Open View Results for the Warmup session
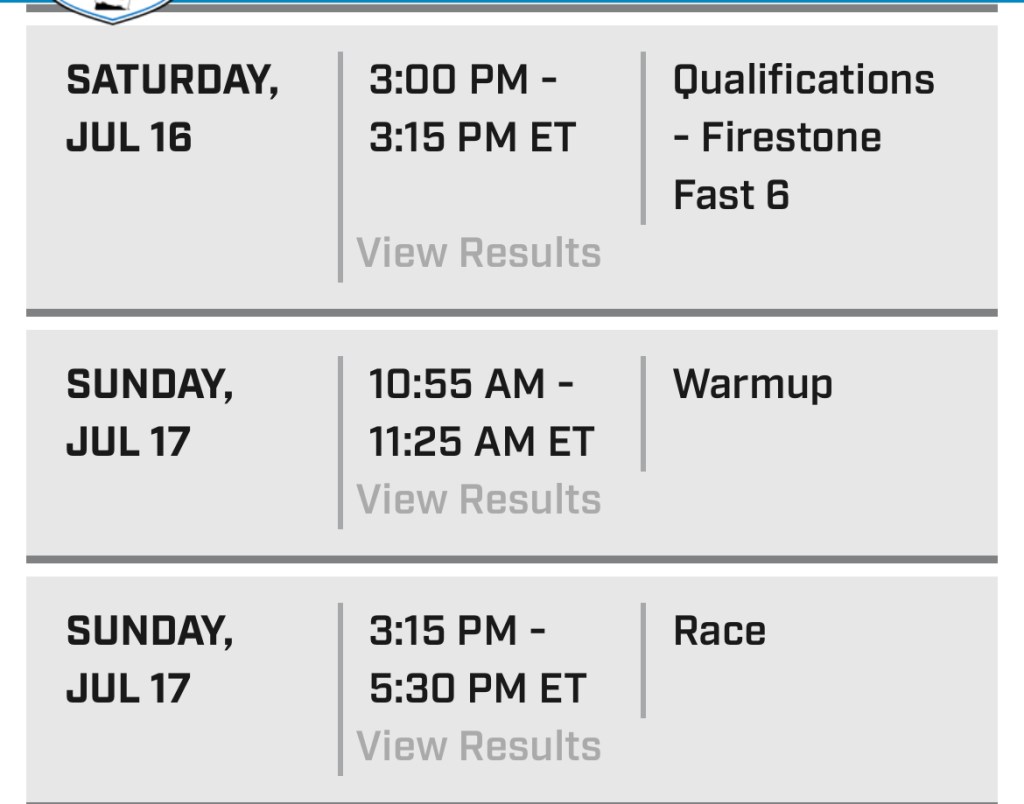1024x804 pixels. coord(479,499)
